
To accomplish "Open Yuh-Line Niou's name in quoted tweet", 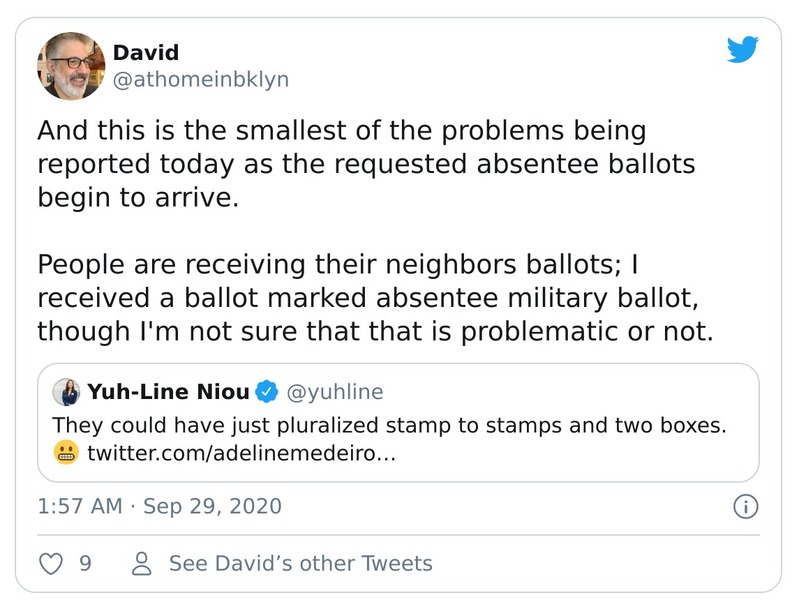I will pyautogui.click(x=167, y=392).
